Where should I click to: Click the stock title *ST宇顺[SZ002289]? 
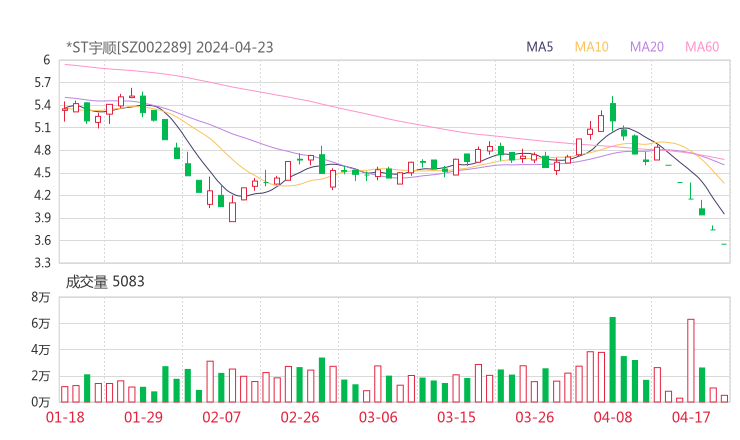point(129,47)
